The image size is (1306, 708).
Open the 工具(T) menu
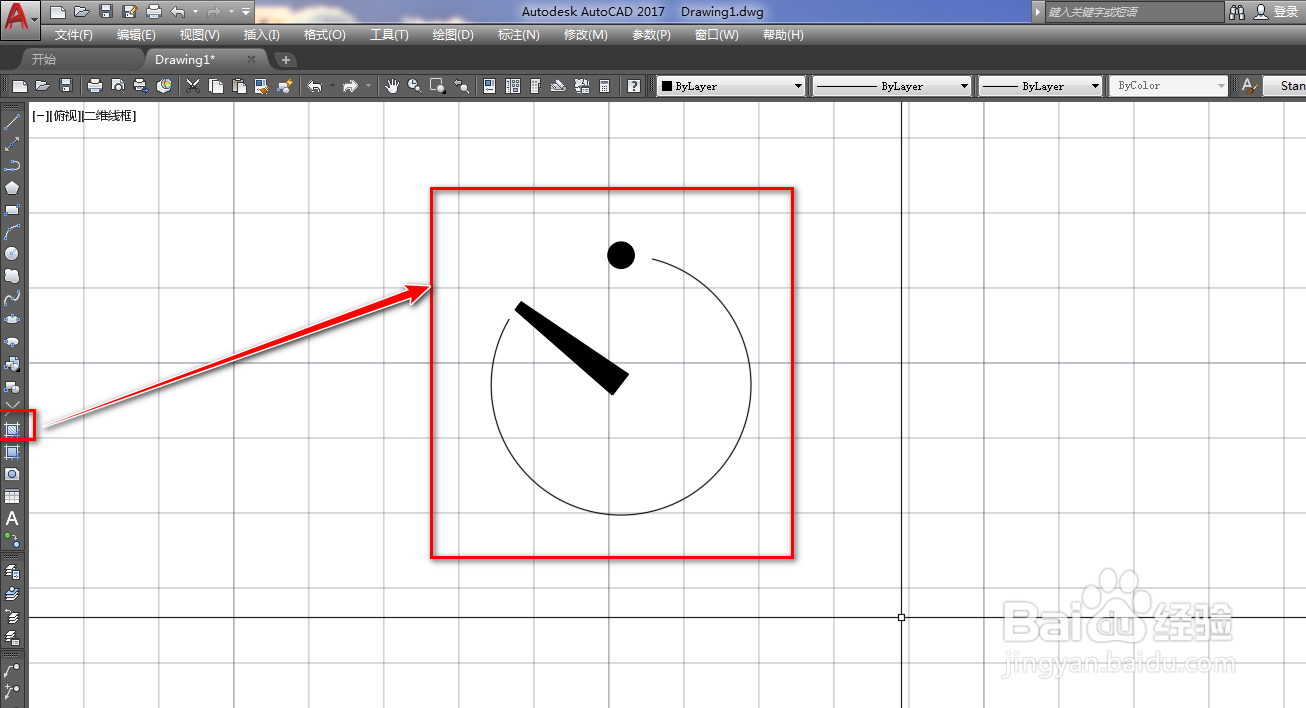(x=389, y=35)
